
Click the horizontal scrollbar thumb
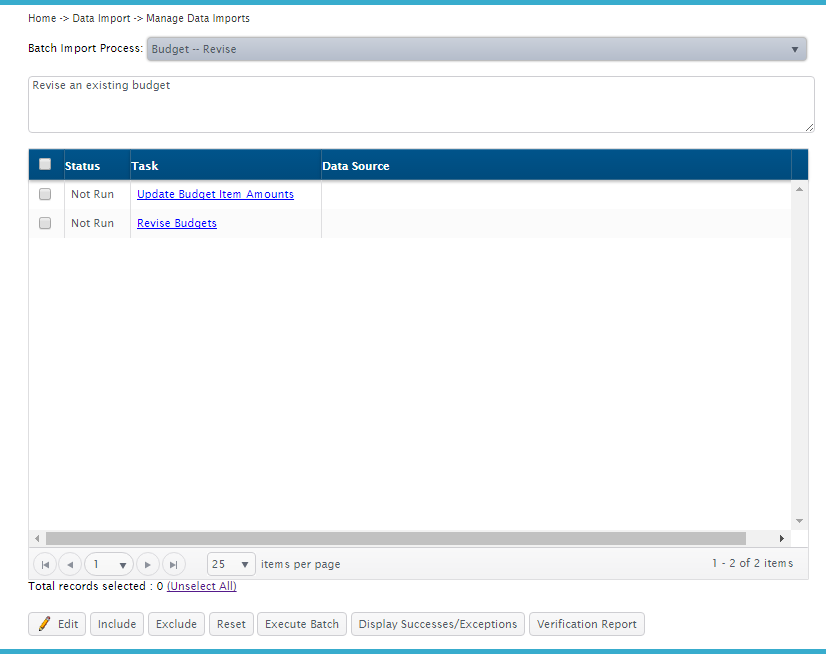point(395,538)
